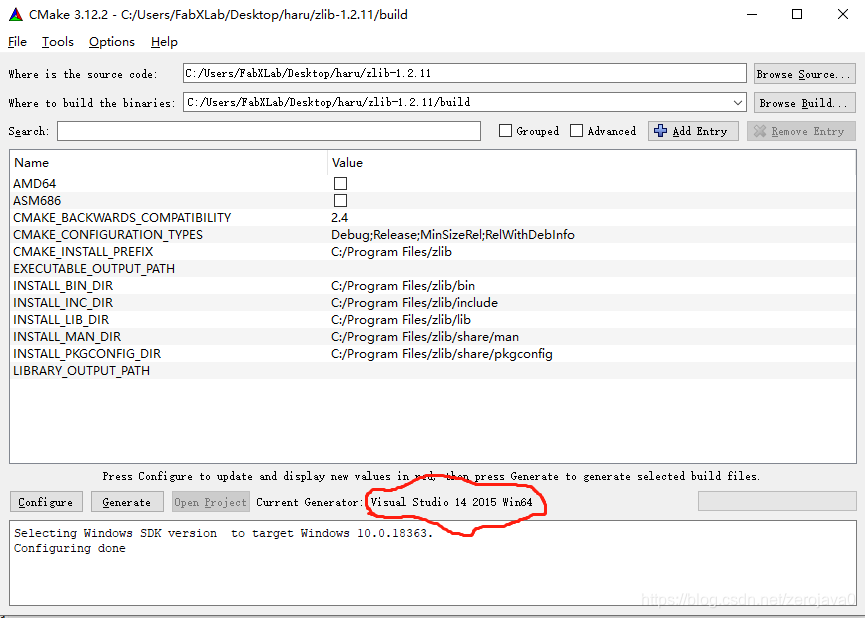Click C:/Program Files/zlib/share/man value

(x=425, y=337)
